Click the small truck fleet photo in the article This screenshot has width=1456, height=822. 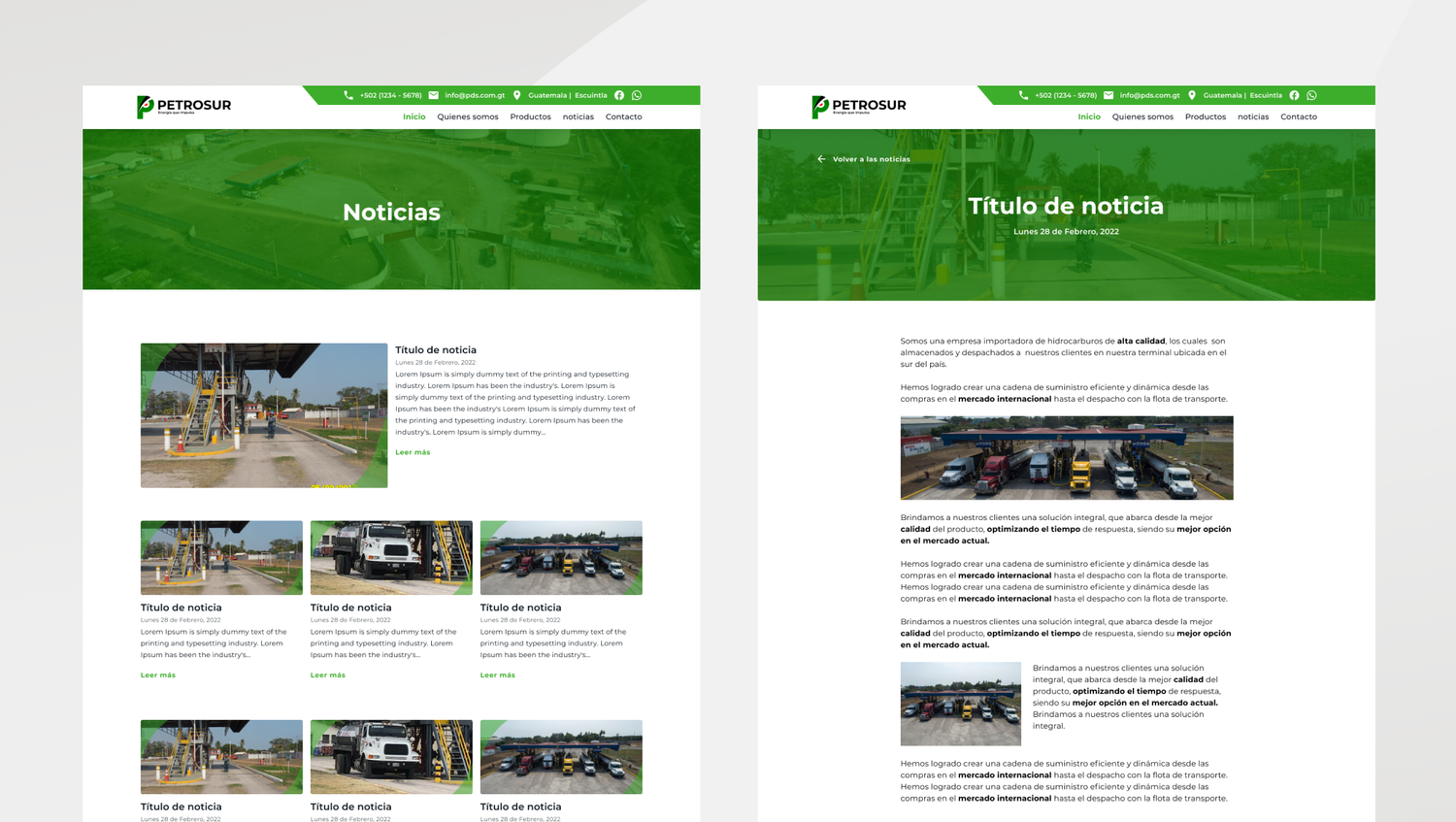[961, 704]
